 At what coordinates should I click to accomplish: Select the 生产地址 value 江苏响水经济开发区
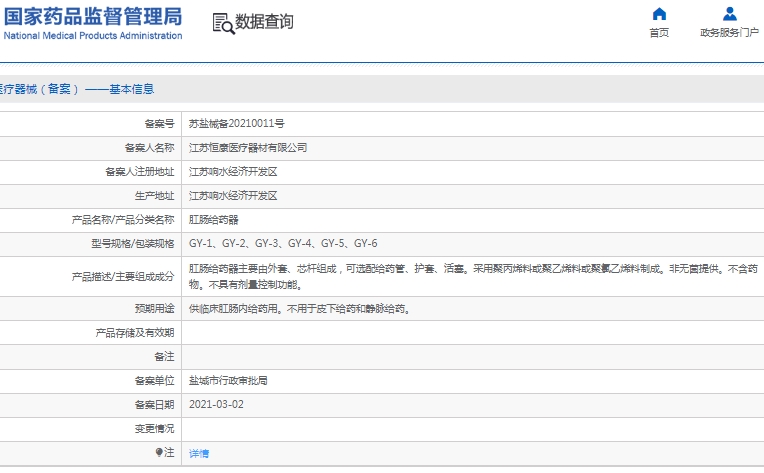[x=233, y=196]
